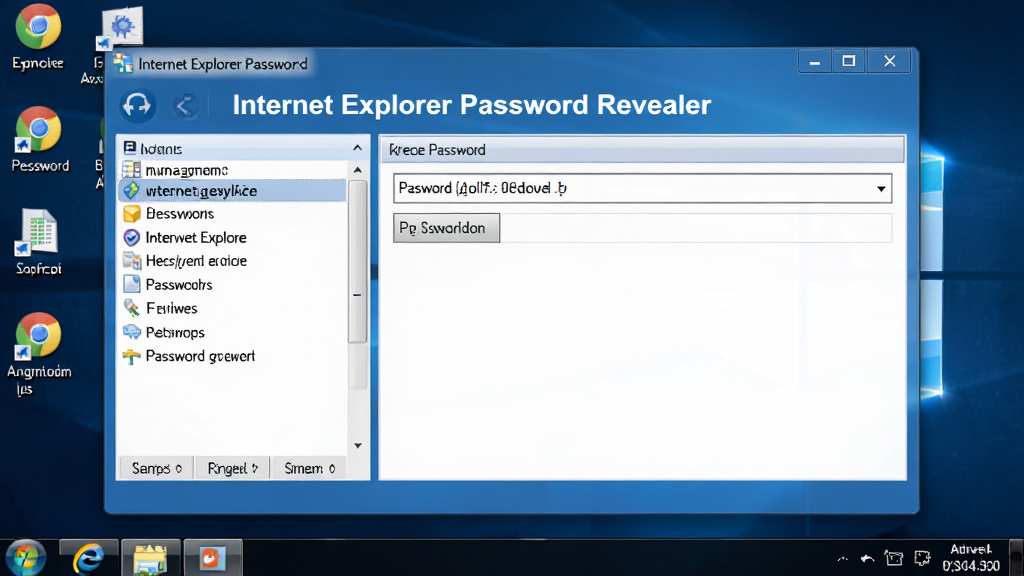Click the tray action center icon

click(922, 558)
